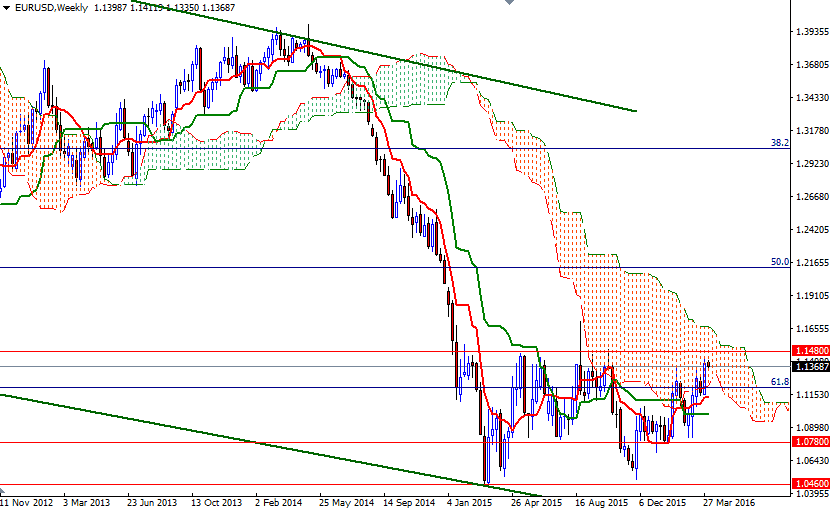
Task: Click the 25 May 2014 date label
Action: 346,502
